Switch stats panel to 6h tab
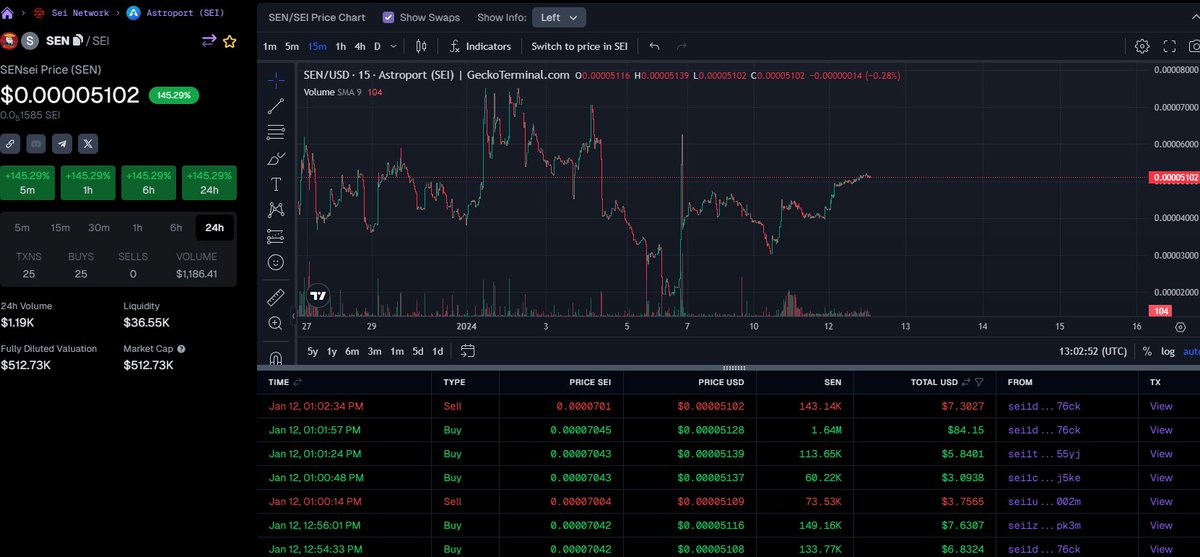Viewport: 1200px width, 557px height. [x=176, y=227]
